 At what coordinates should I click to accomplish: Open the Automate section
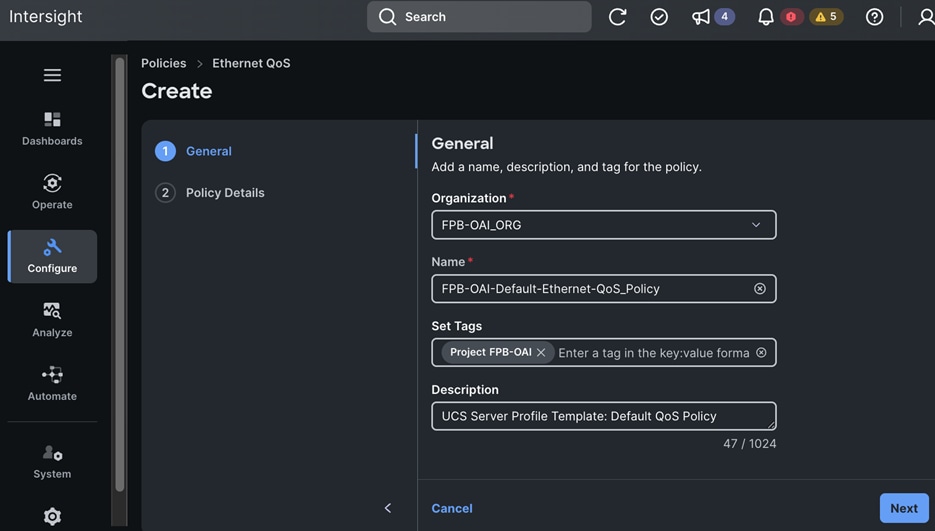pyautogui.click(x=52, y=384)
